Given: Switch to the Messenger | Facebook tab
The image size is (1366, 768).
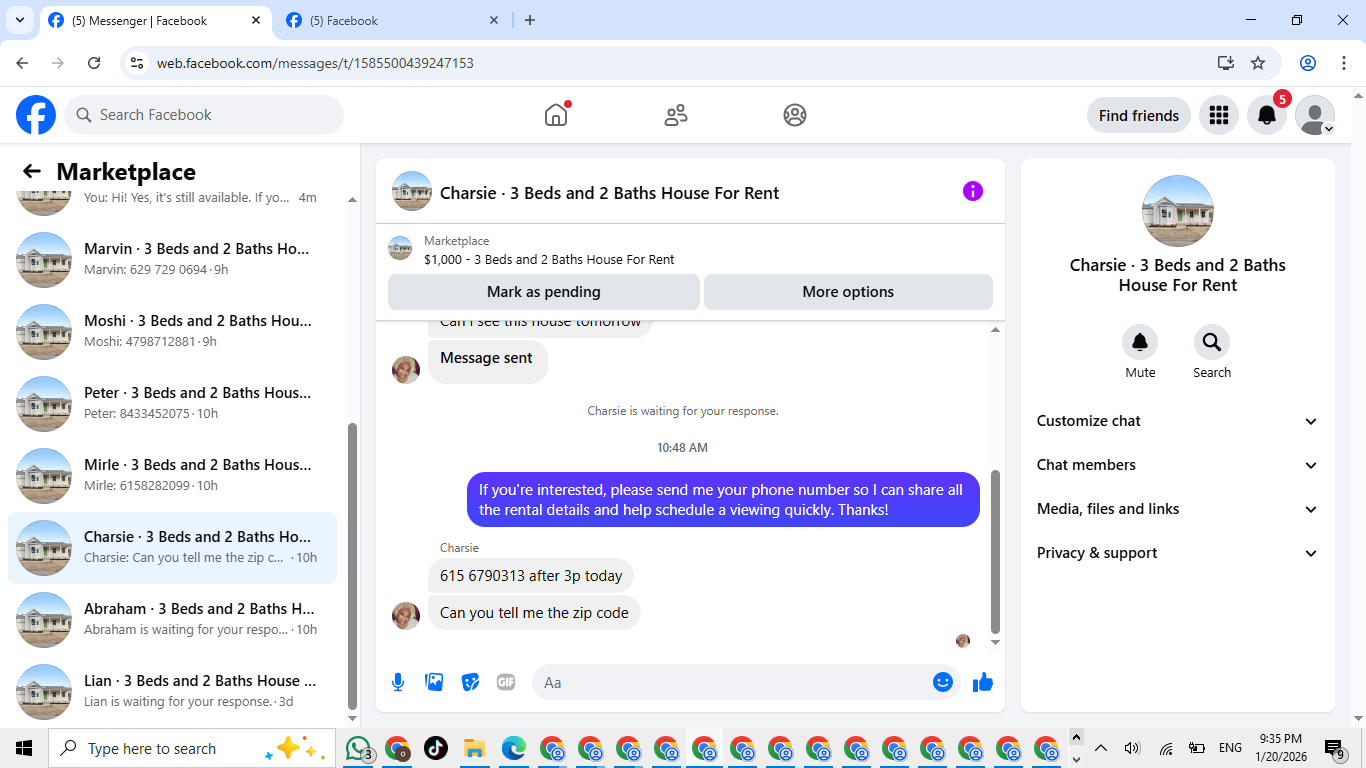Looking at the screenshot, I should point(154,21).
